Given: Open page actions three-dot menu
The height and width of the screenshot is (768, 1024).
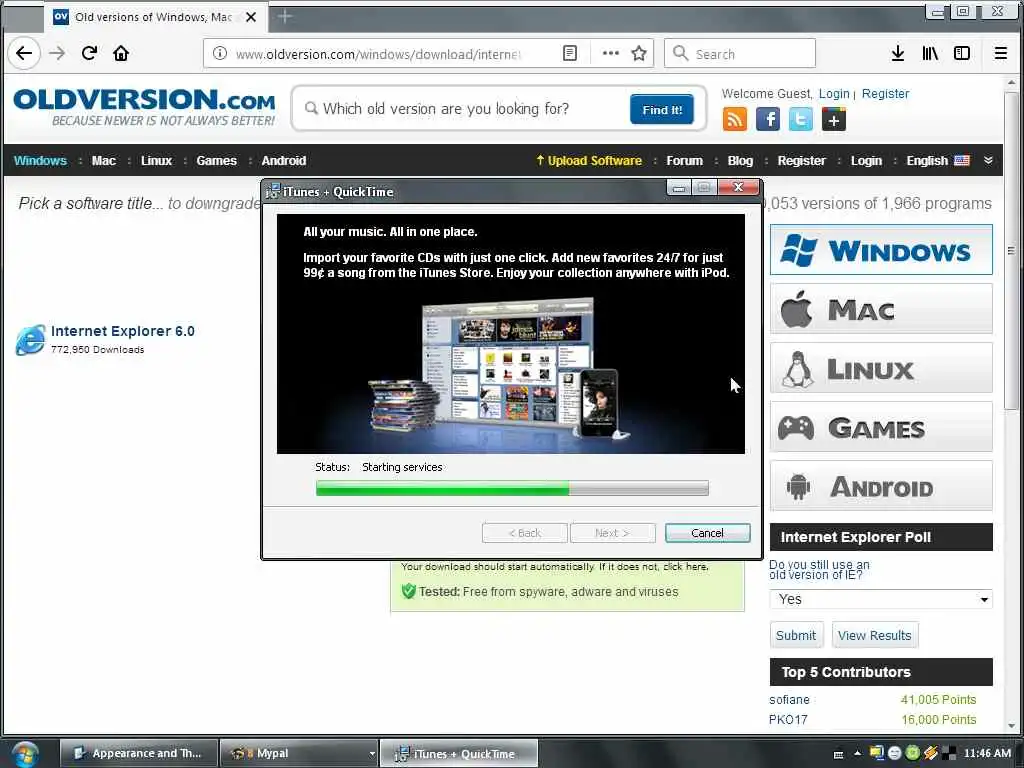Looking at the screenshot, I should pyautogui.click(x=611, y=54).
